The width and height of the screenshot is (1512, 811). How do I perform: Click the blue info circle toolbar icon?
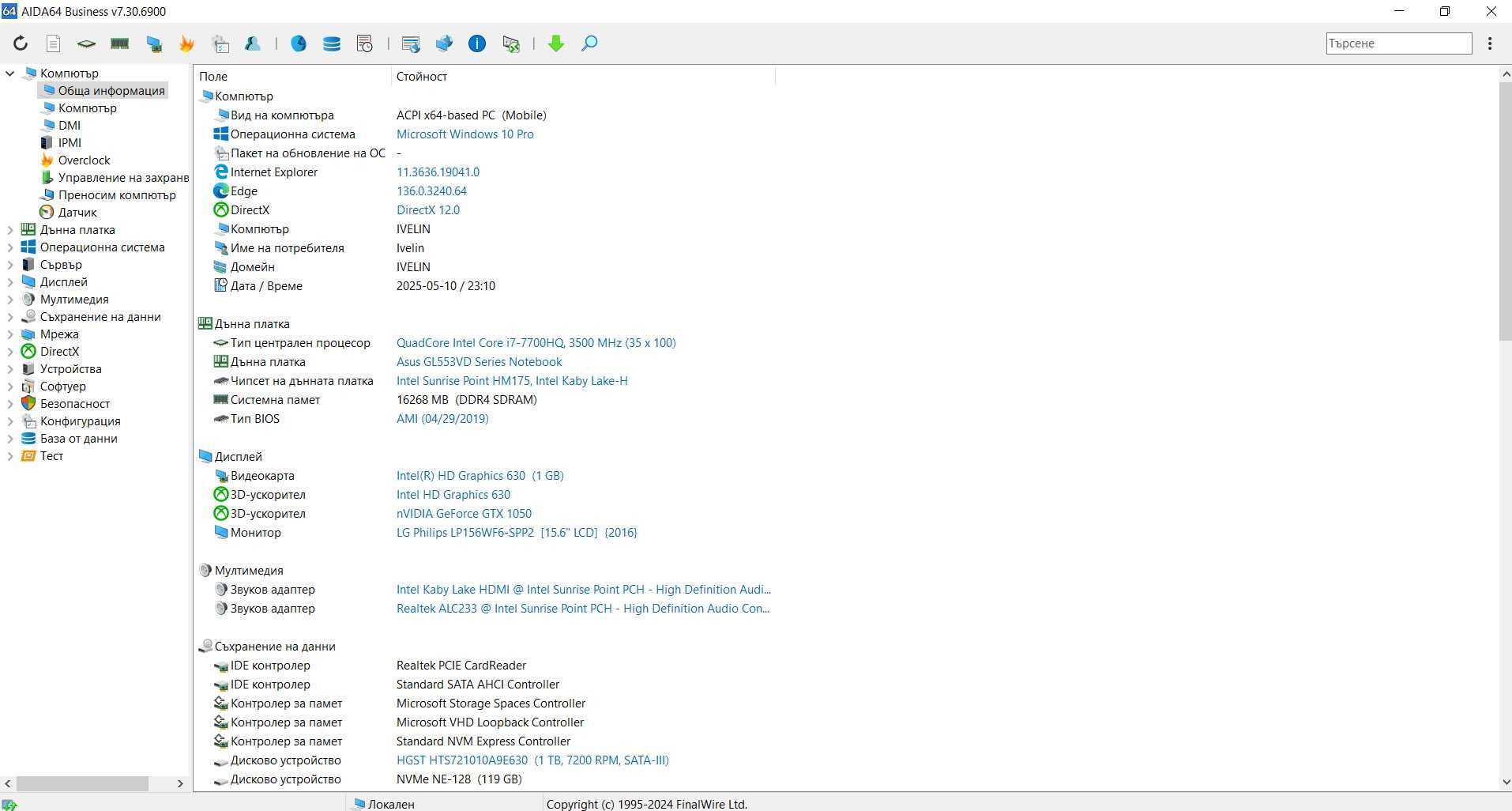coord(477,43)
